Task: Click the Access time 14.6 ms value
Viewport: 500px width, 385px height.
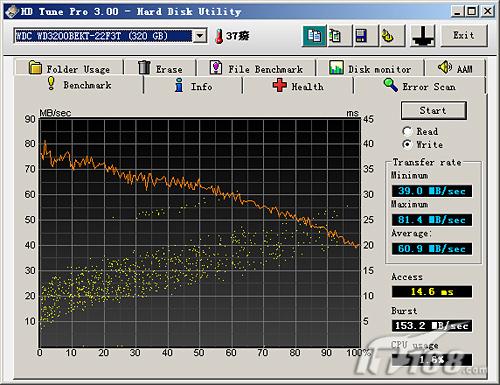Action: coord(432,292)
